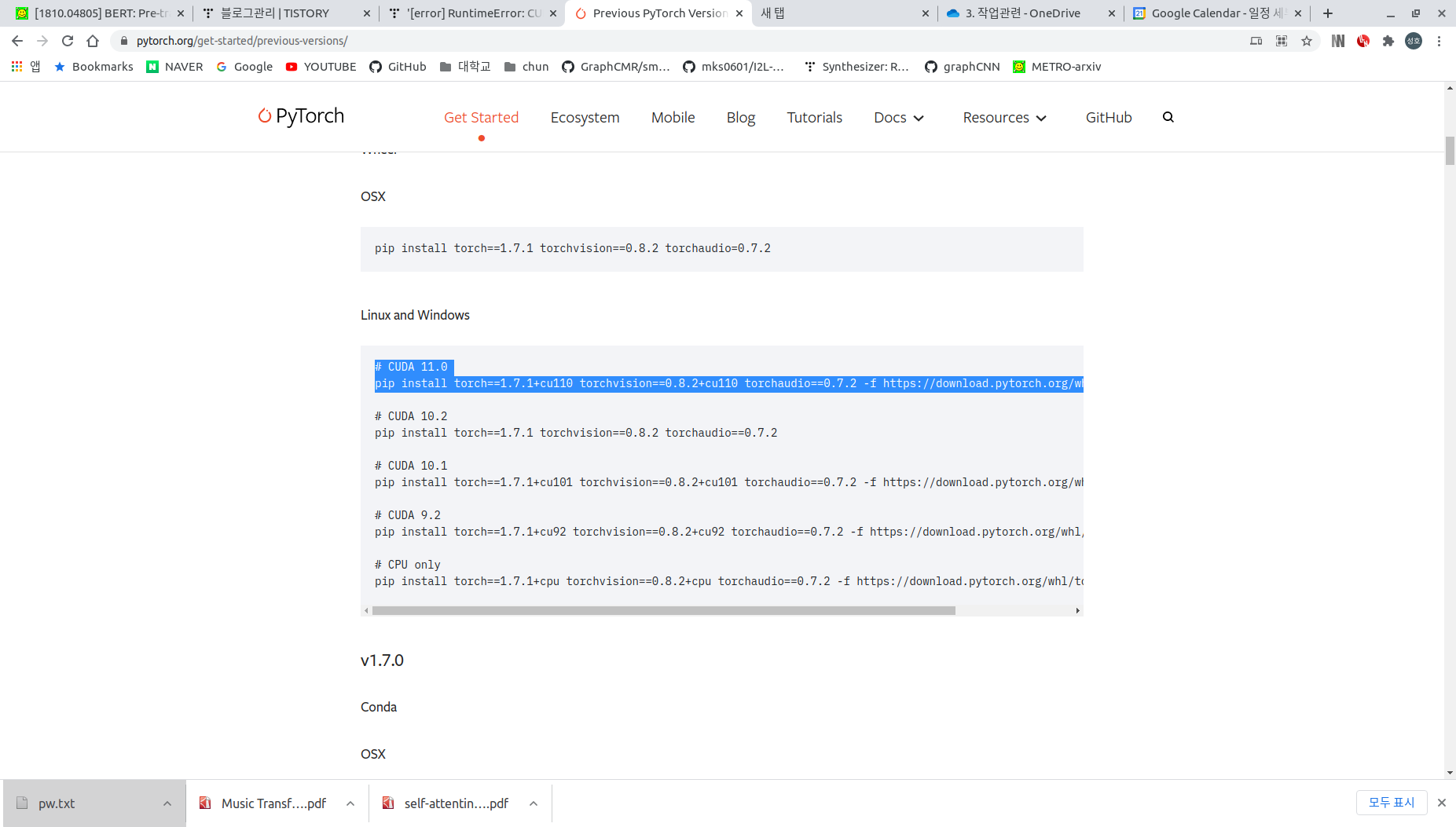
Task: Open a new browser tab
Action: pos(1328,13)
